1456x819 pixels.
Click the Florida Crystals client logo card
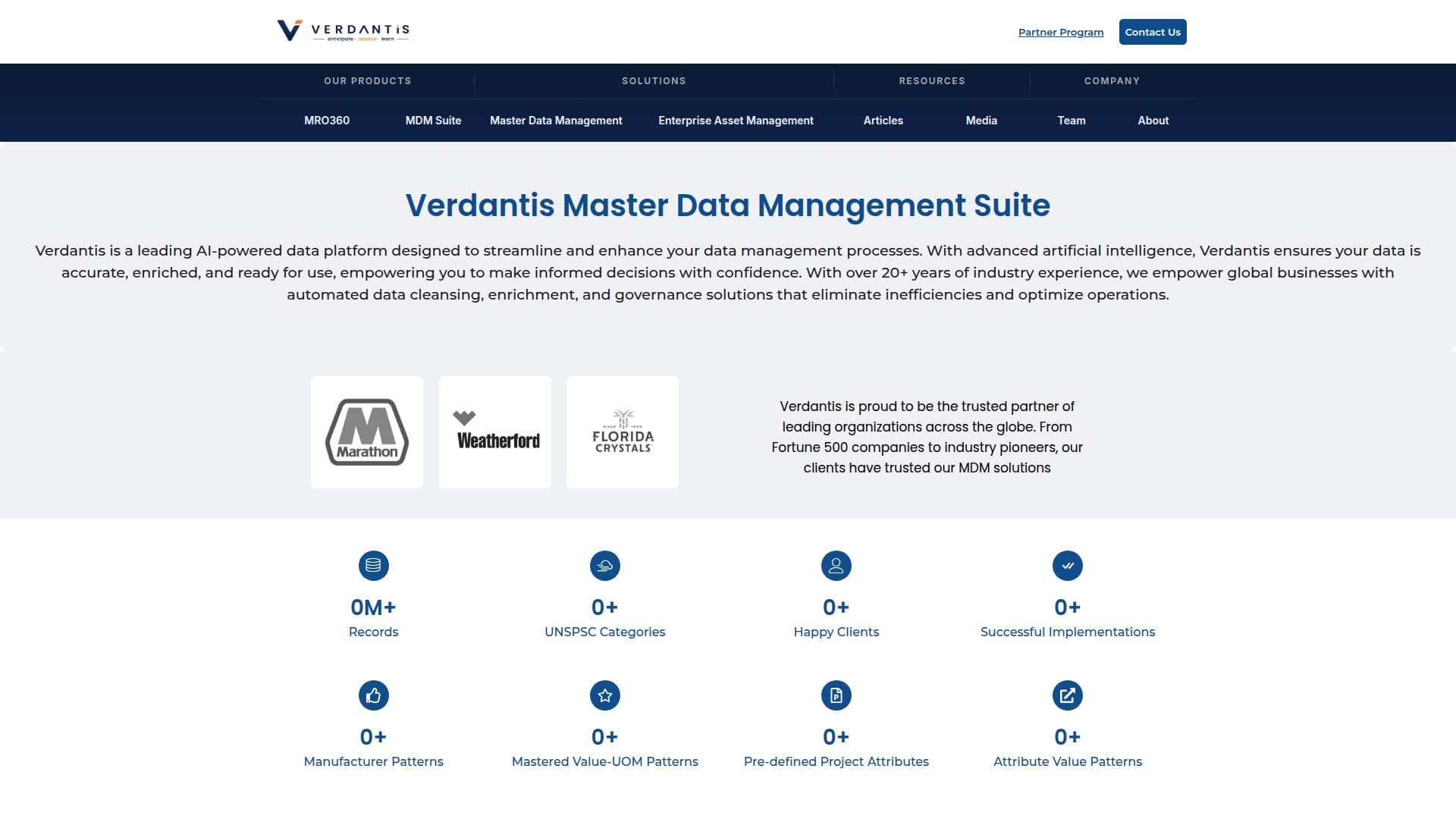click(623, 432)
